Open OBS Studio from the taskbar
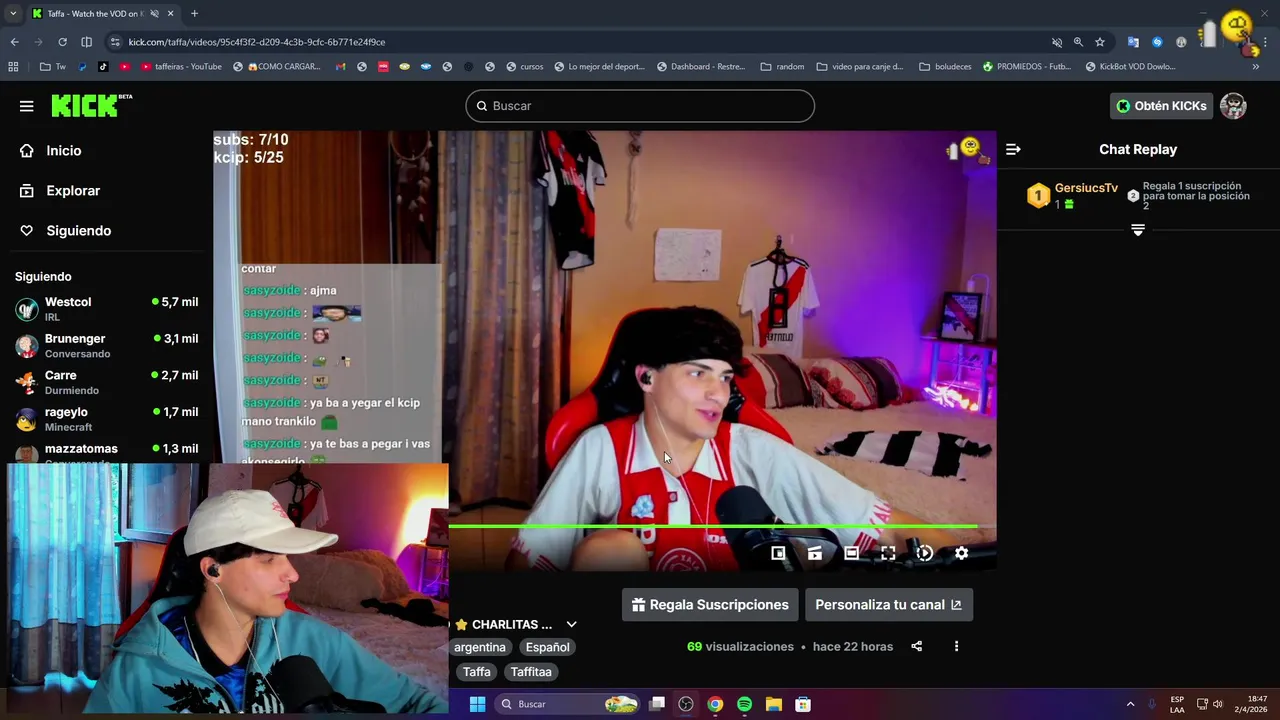The width and height of the screenshot is (1280, 720). point(686,704)
